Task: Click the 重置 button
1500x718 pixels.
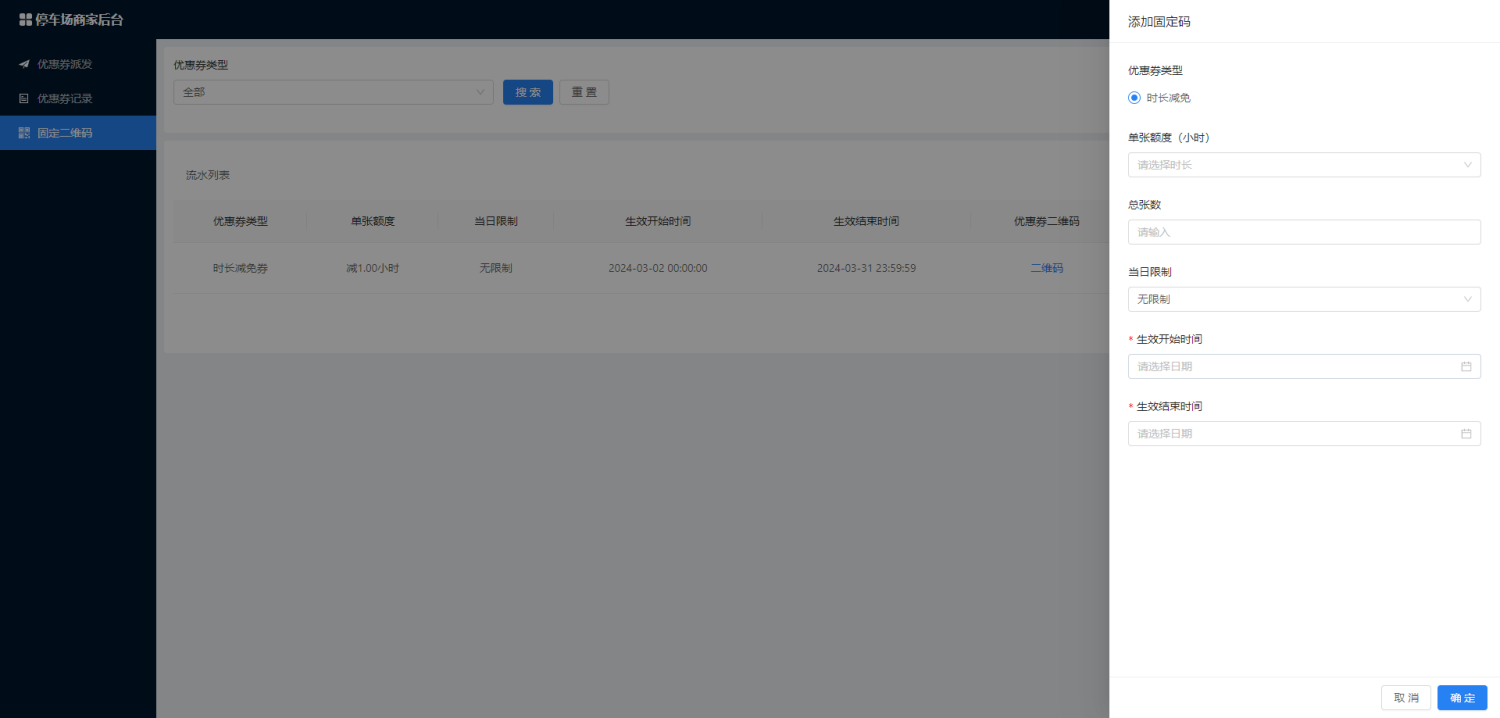Action: tap(584, 92)
